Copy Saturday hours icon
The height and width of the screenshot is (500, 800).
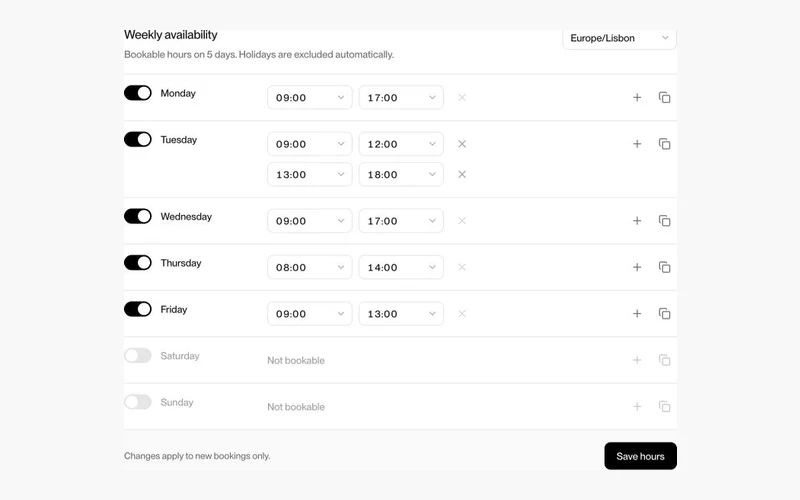point(664,360)
